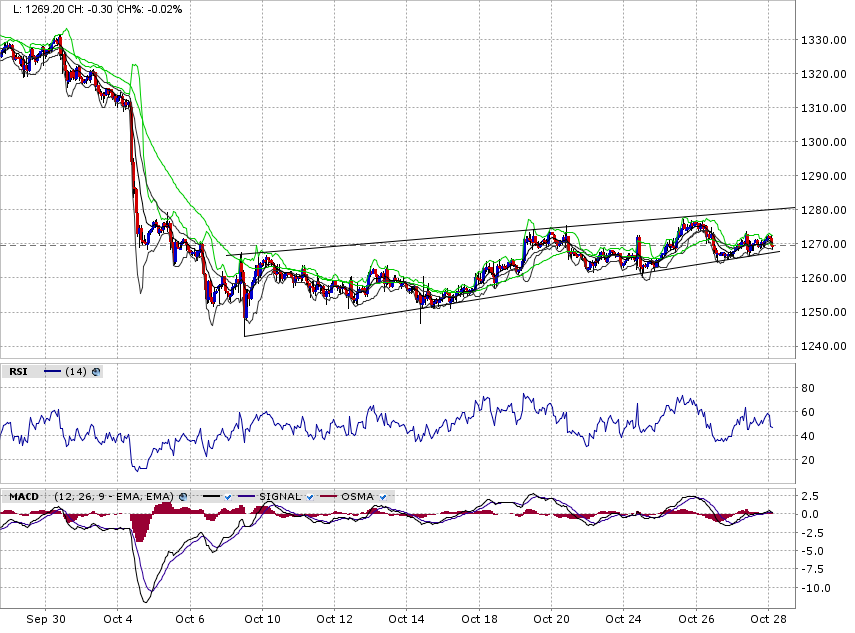Click the 1280.00 price axis label
This screenshot has height=633, width=855.
823,210
